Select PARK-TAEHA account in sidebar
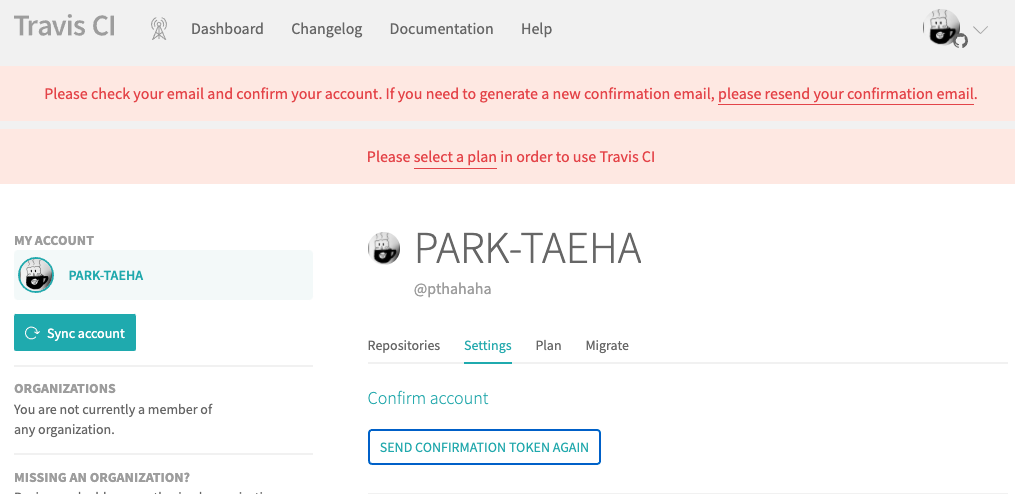Screen dimensions: 1015x494 pyautogui.click(x=163, y=275)
